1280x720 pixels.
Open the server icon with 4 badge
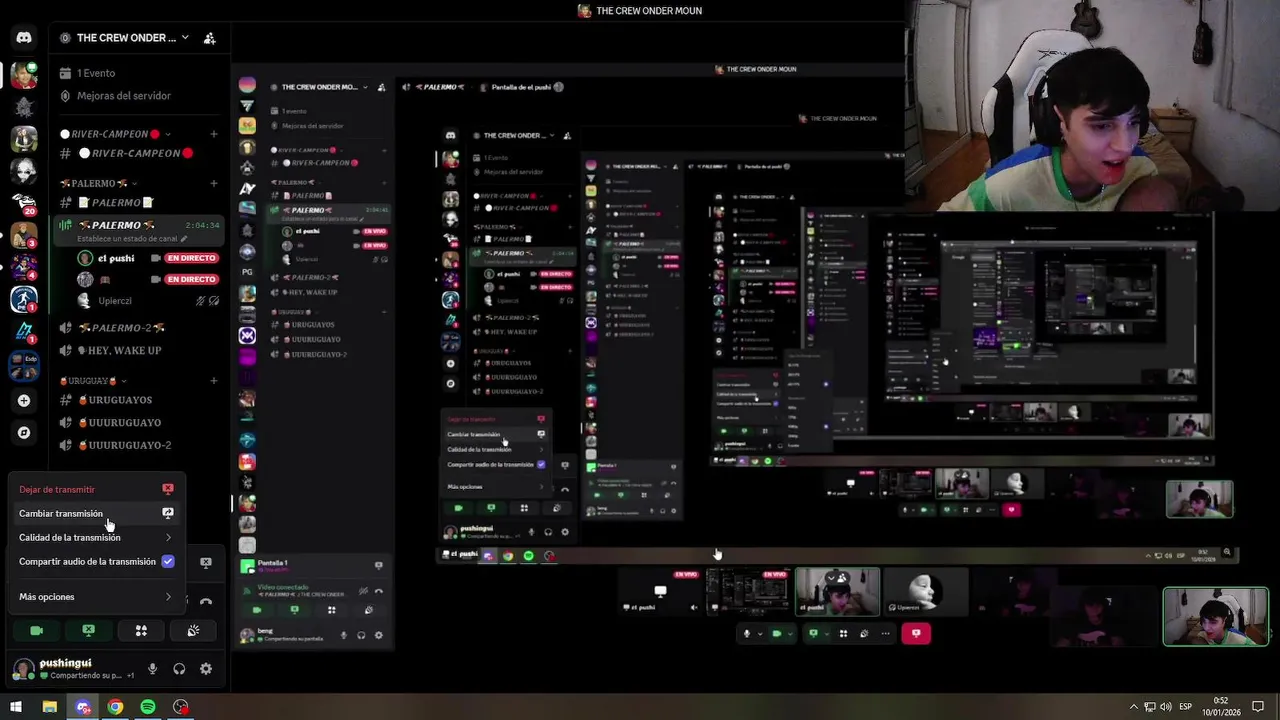pos(24,267)
